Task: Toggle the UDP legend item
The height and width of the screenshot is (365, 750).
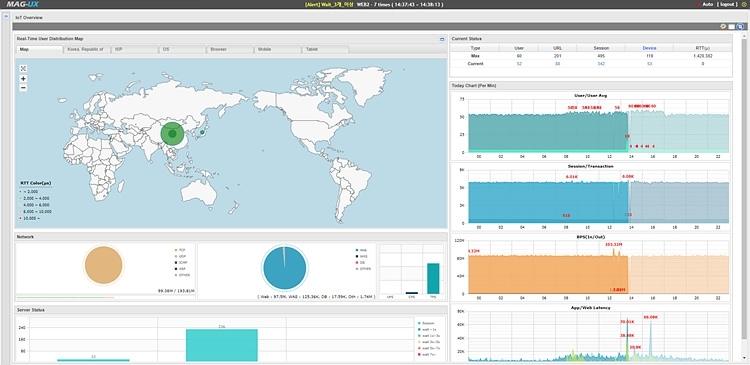Action: point(180,256)
